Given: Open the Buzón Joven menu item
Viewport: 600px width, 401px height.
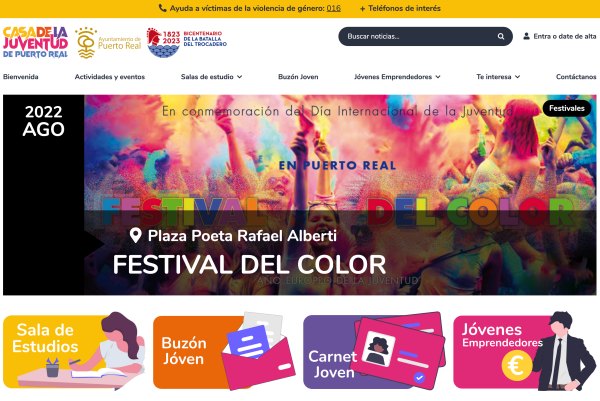Looking at the screenshot, I should 298,77.
